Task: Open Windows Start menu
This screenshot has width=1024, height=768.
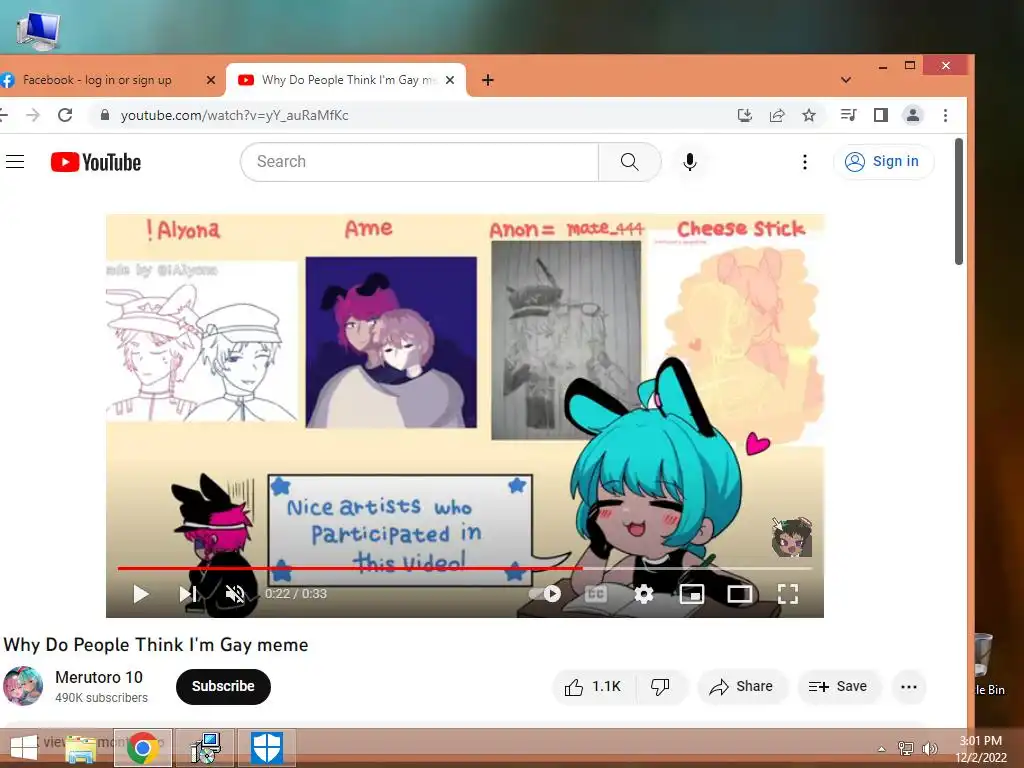Action: 24,748
